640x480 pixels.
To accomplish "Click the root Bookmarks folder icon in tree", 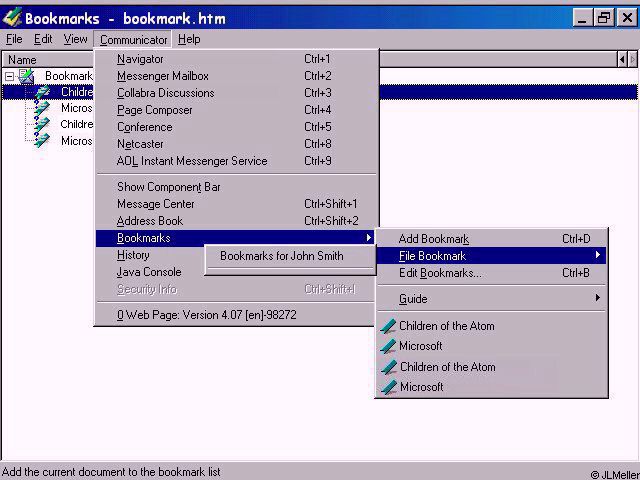I will pos(27,76).
